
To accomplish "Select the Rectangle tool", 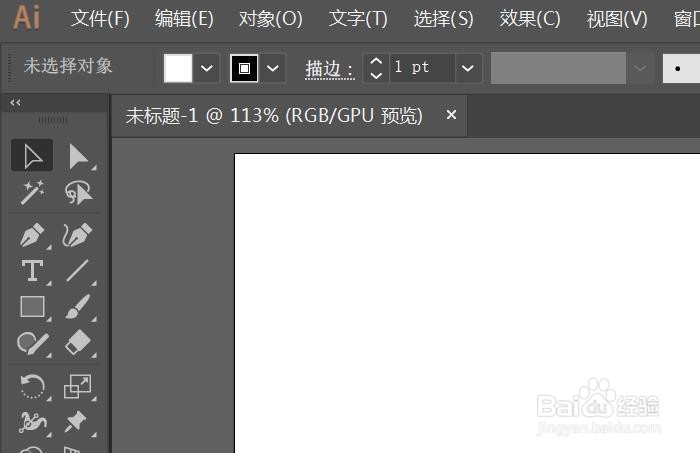I will pos(33,307).
